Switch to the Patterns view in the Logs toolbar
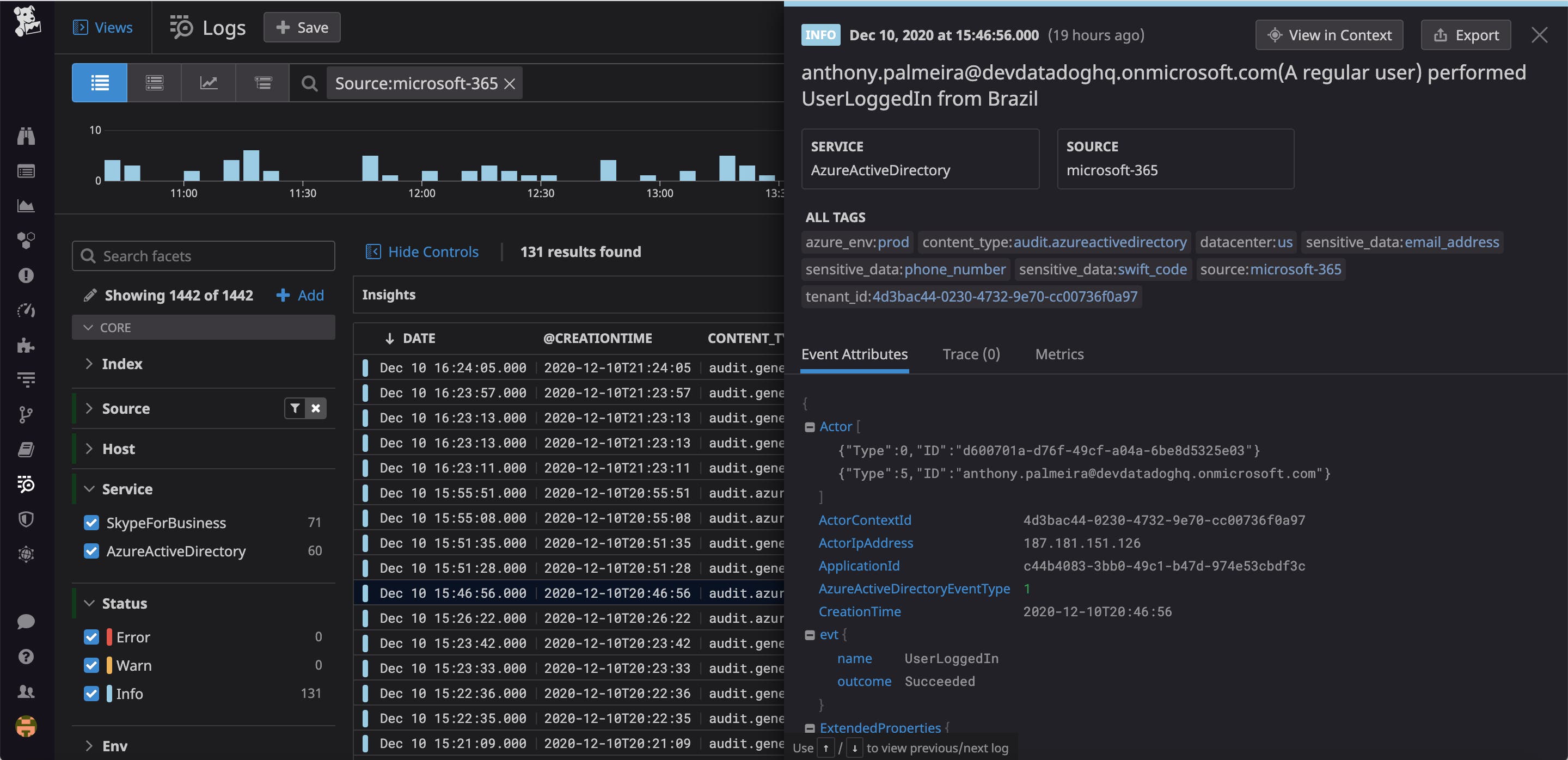 coord(154,83)
